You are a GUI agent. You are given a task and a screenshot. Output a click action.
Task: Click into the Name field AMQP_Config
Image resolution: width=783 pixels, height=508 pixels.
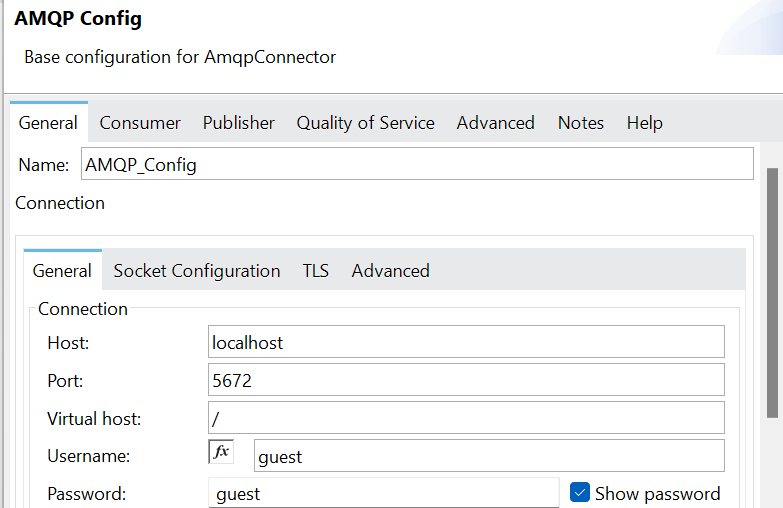(417, 164)
